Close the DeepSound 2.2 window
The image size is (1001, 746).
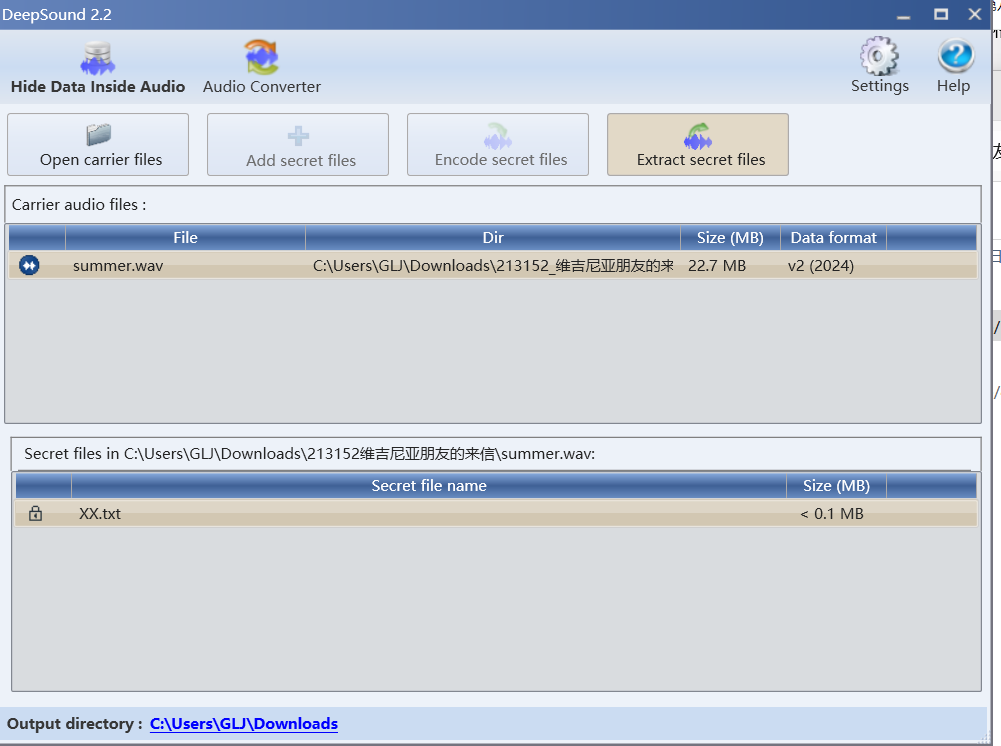click(975, 14)
